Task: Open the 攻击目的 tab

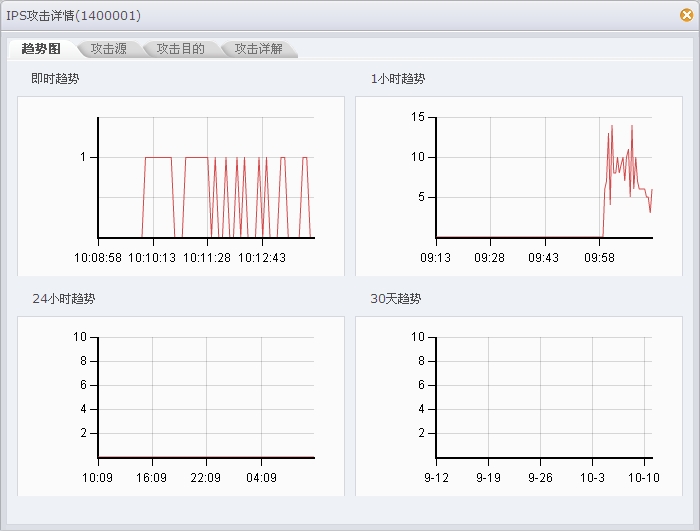Action: pos(180,49)
